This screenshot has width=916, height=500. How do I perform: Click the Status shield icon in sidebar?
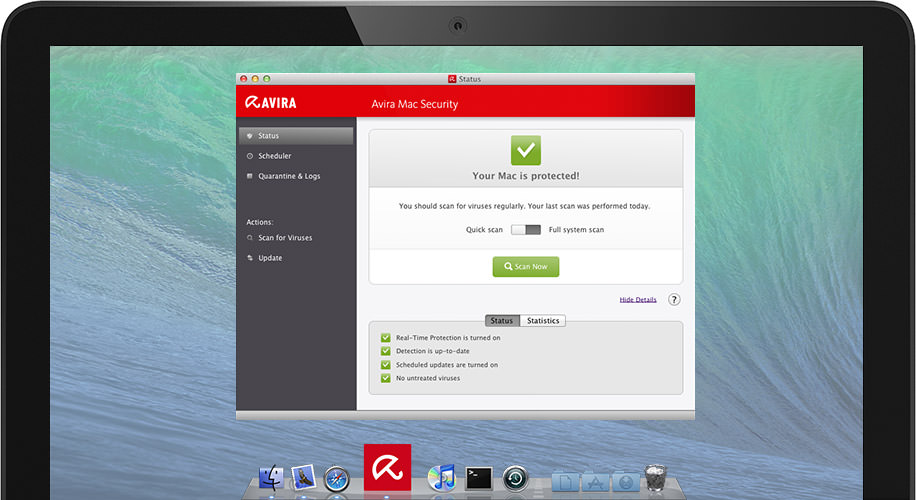tap(250, 136)
